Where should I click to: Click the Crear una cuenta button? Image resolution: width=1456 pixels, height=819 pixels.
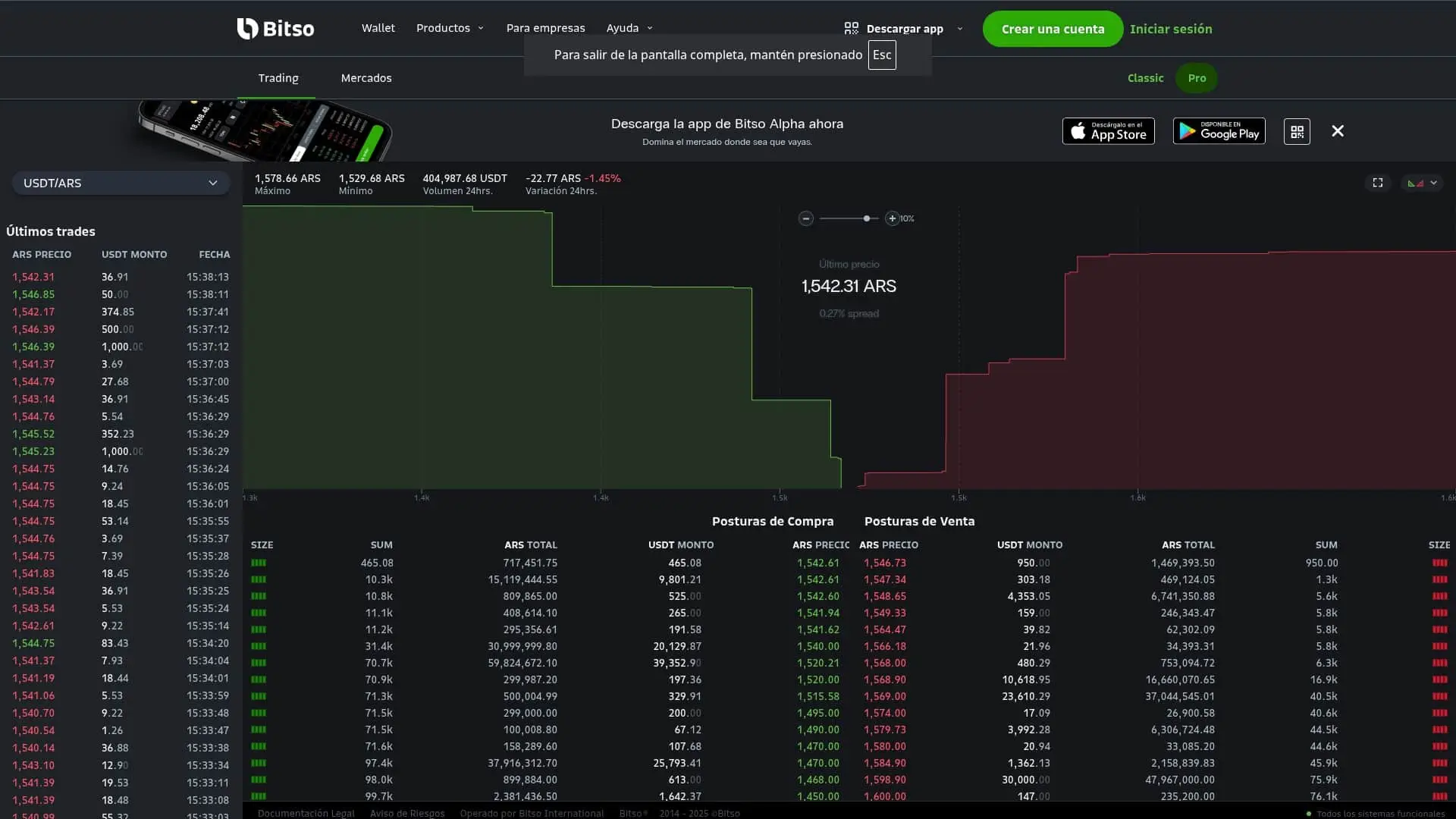click(1053, 29)
